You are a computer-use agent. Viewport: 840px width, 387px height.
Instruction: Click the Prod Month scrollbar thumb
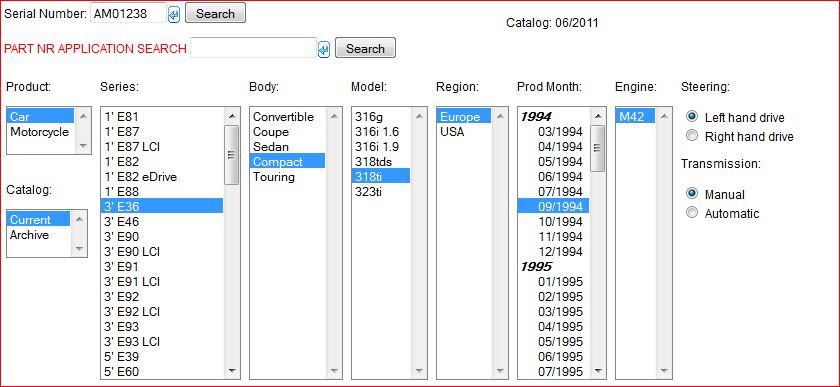tap(598, 148)
